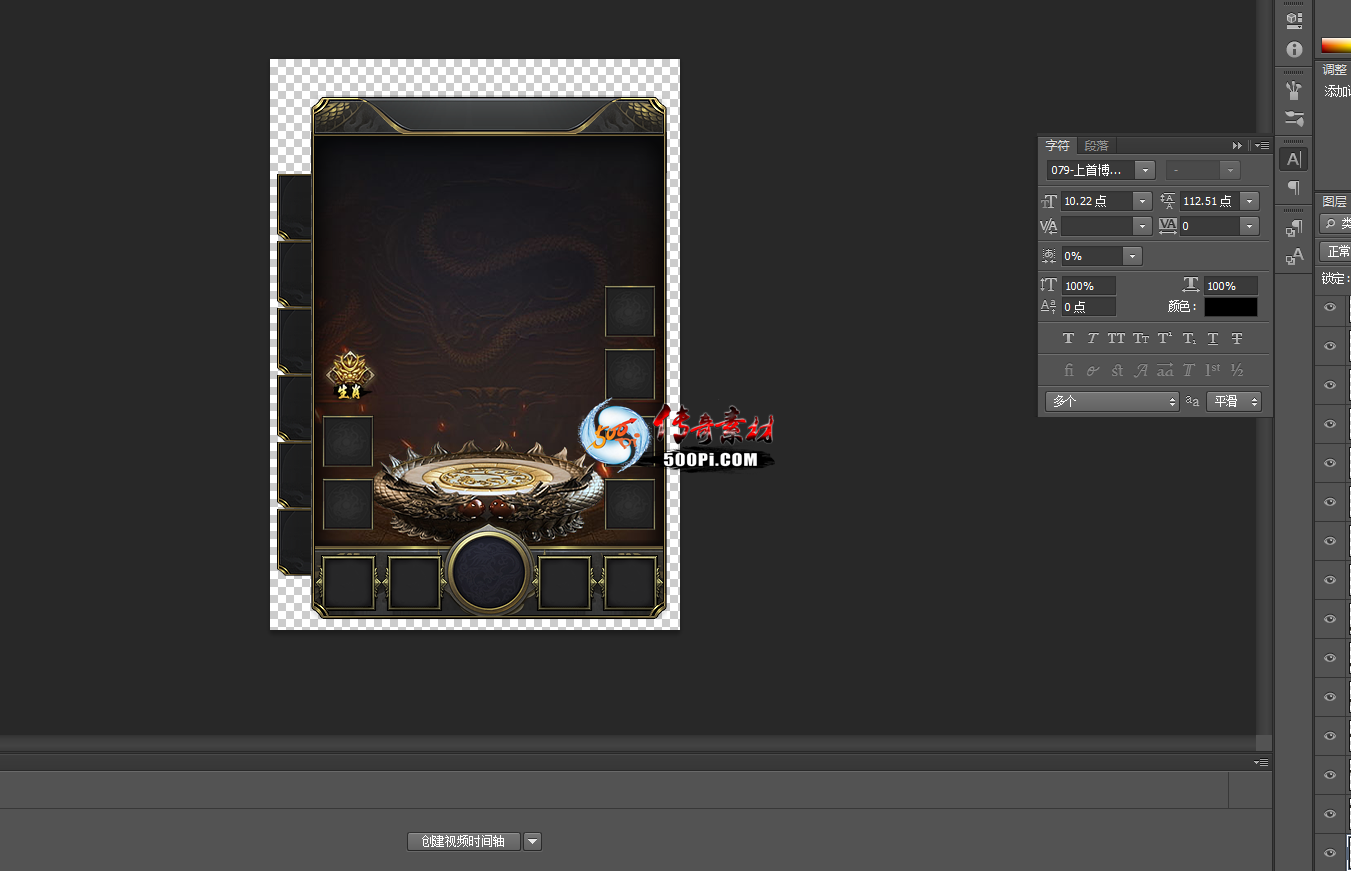Select the 调整 panel tab
This screenshot has height=871, width=1351.
point(1335,70)
